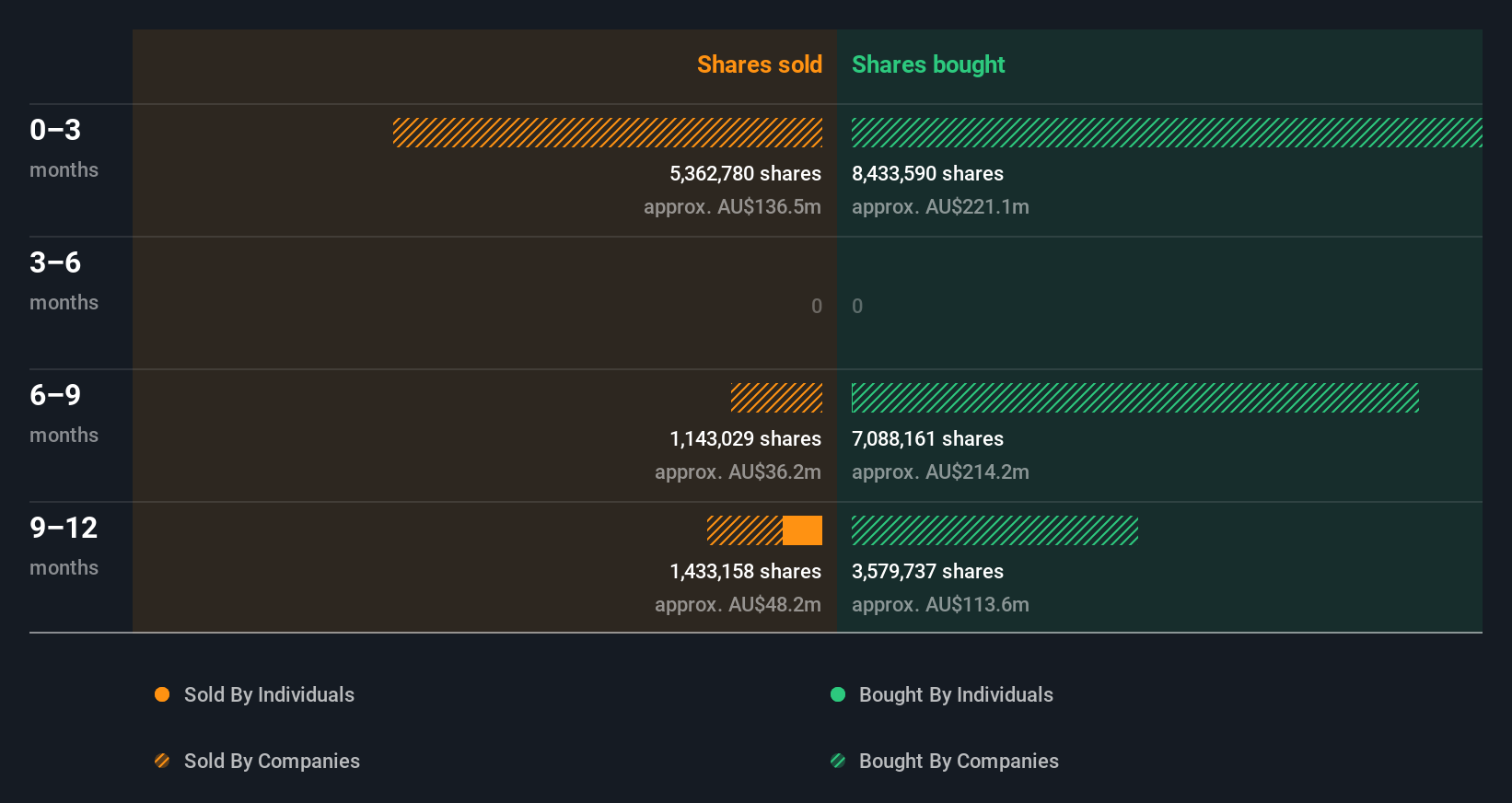Screen dimensions: 1512x803
Task: Select the approx. AU$214.2m text
Action: pos(940,471)
